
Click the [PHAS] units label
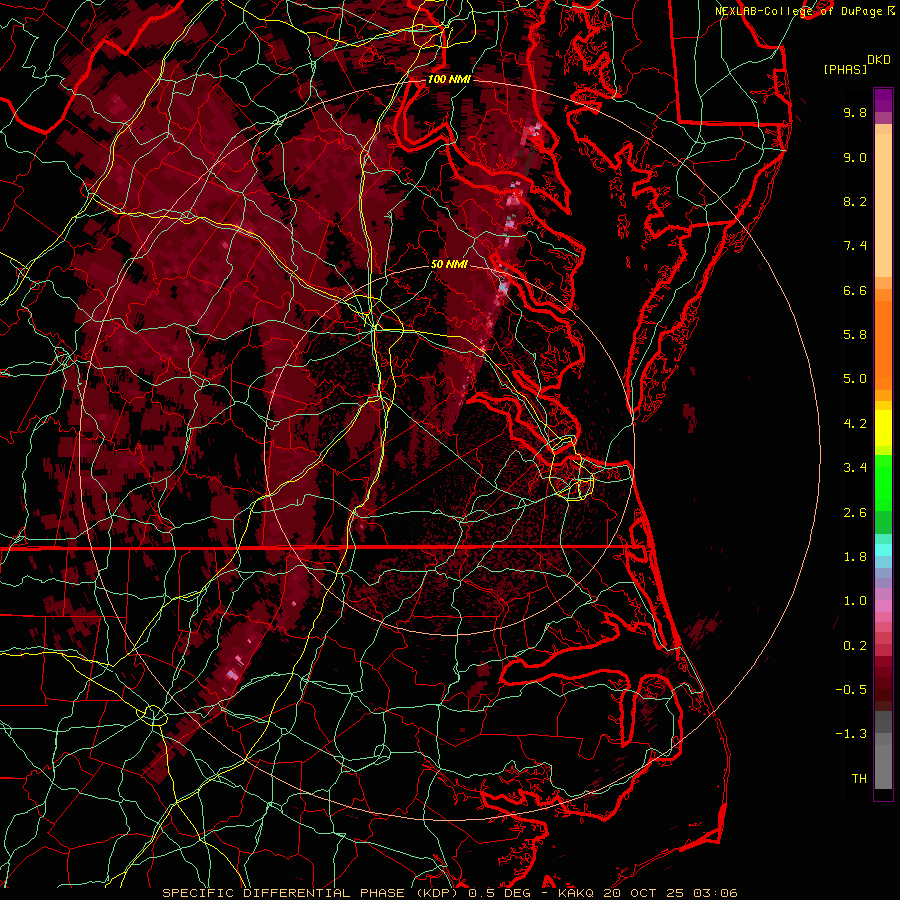tap(845, 69)
